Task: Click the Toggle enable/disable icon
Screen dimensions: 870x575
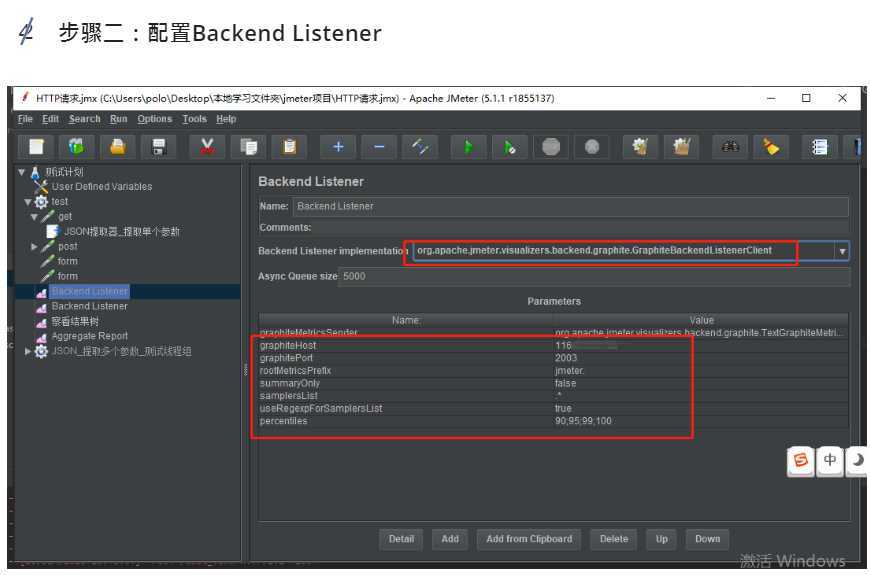Action: 420,147
